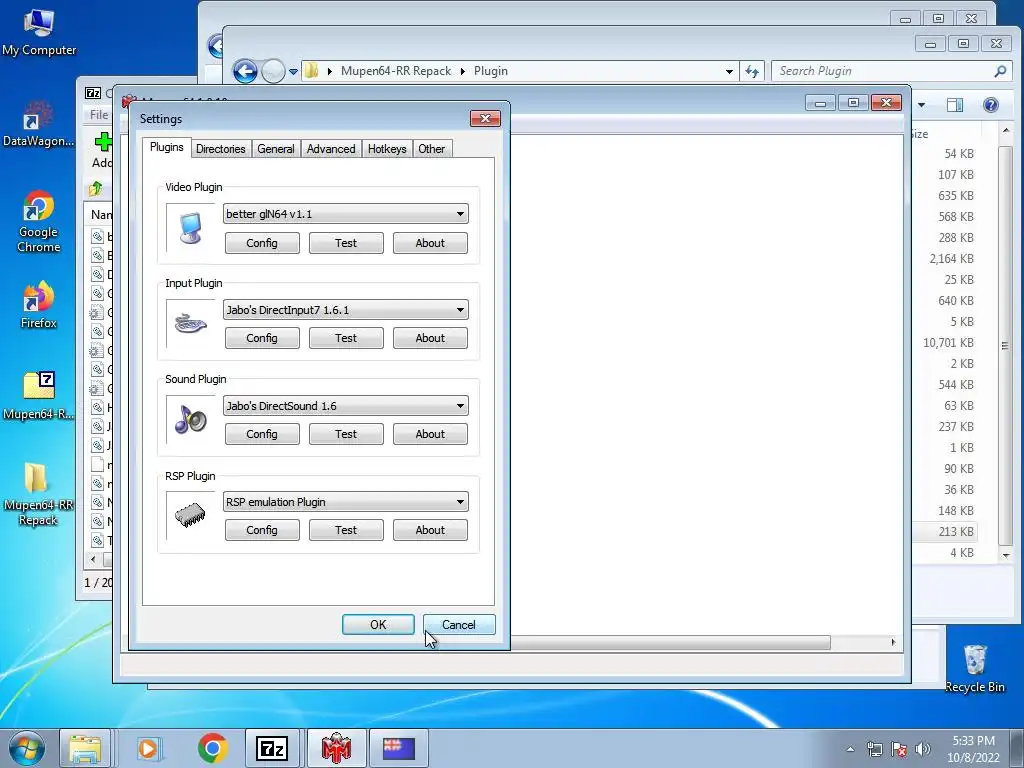Switch to the Hotkeys tab
The image size is (1024, 768).
pyautogui.click(x=387, y=149)
